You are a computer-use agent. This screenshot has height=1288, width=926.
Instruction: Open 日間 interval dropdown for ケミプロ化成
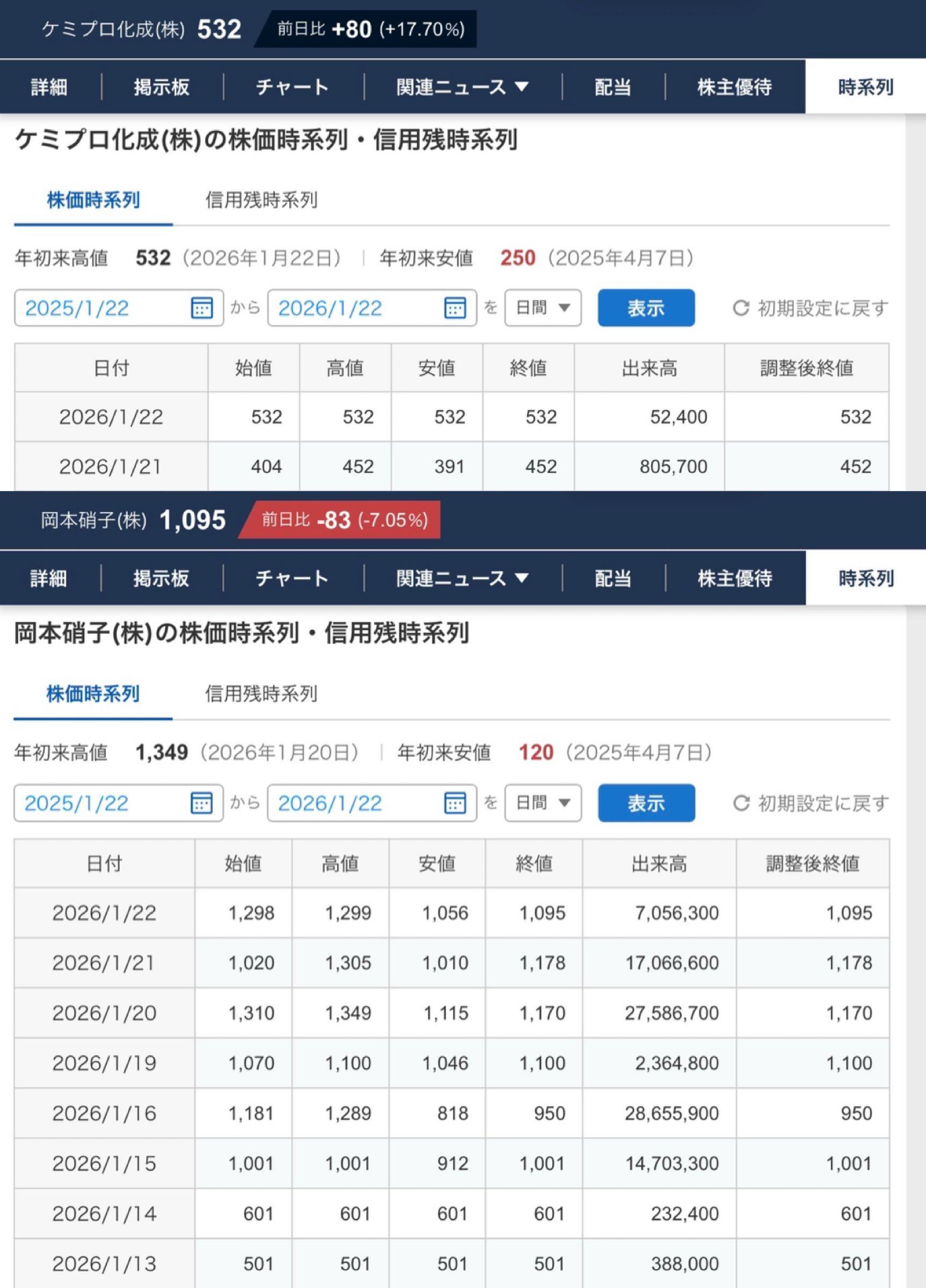pyautogui.click(x=543, y=308)
